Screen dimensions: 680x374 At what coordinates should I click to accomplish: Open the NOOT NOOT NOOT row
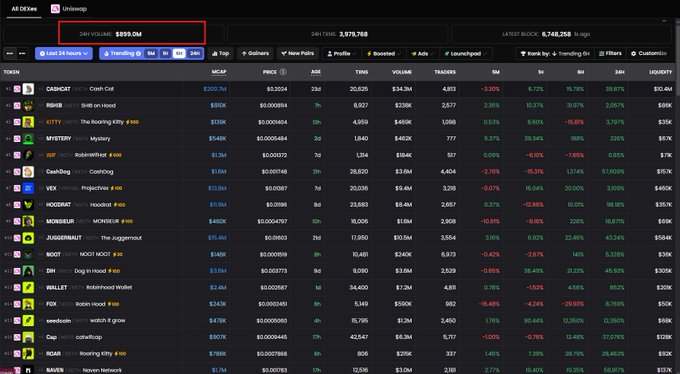pos(337,254)
